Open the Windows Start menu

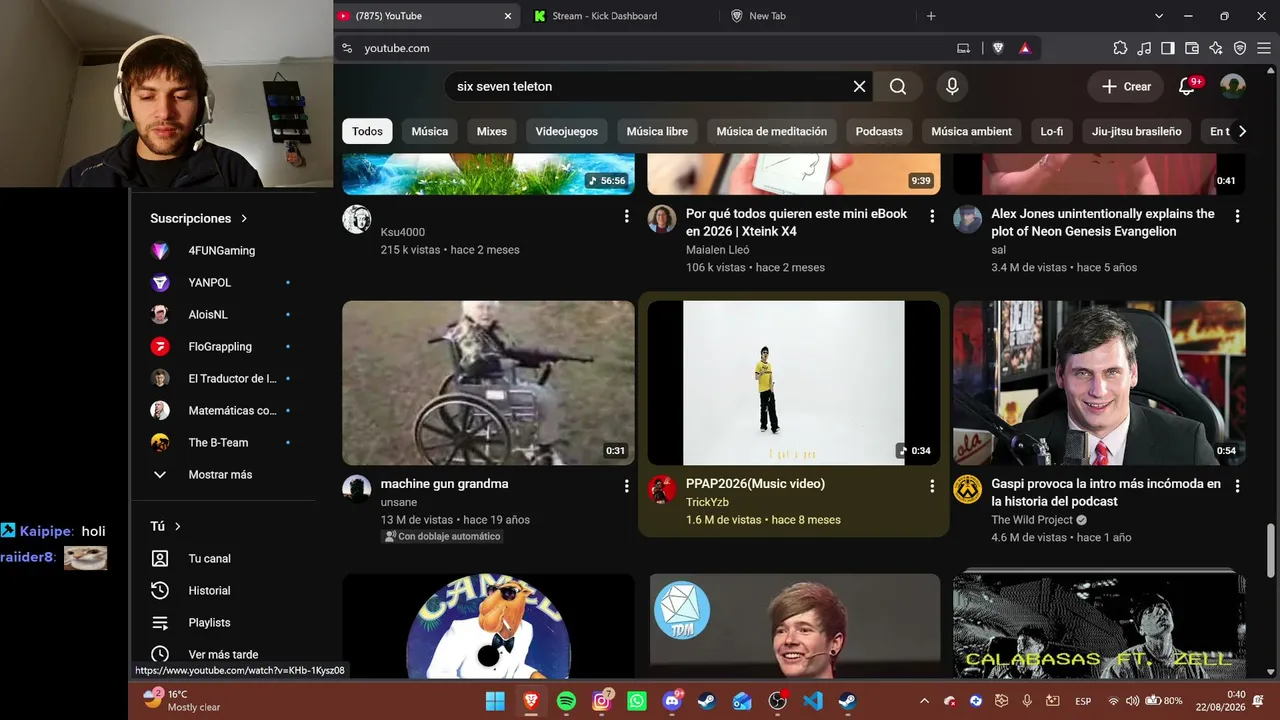coord(495,701)
